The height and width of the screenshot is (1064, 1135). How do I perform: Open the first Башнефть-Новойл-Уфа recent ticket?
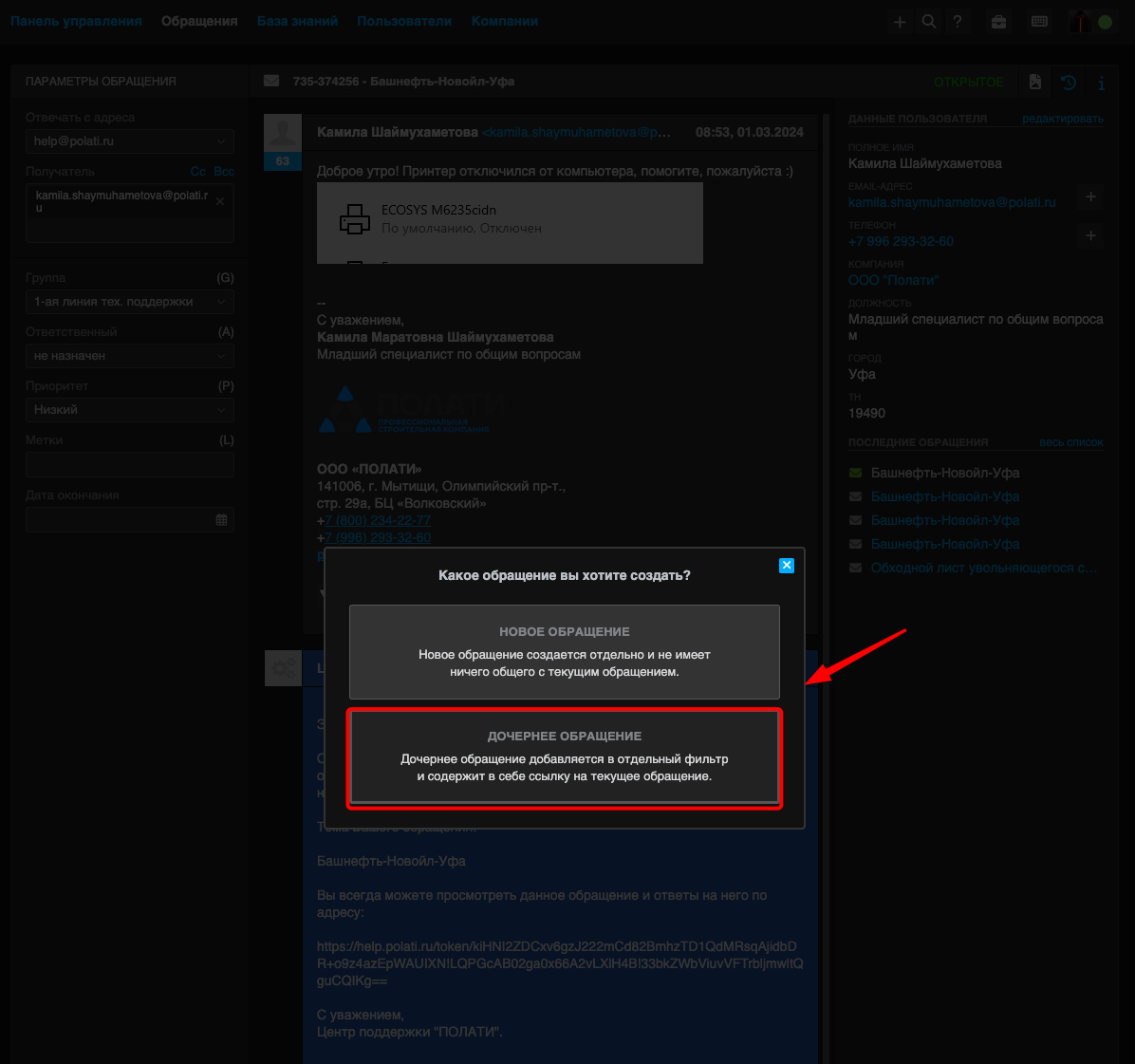click(944, 473)
